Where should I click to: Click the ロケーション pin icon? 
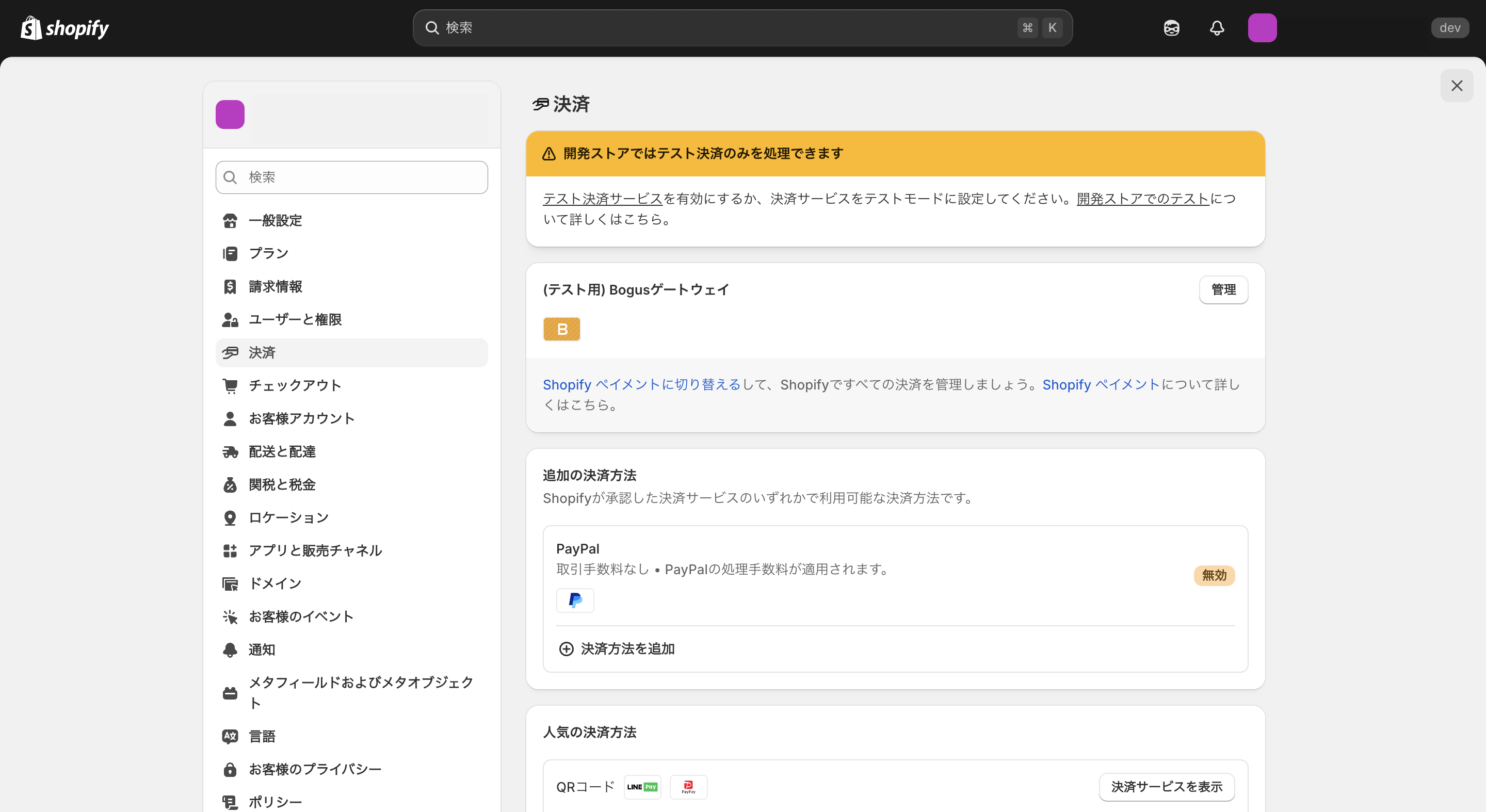pos(230,517)
